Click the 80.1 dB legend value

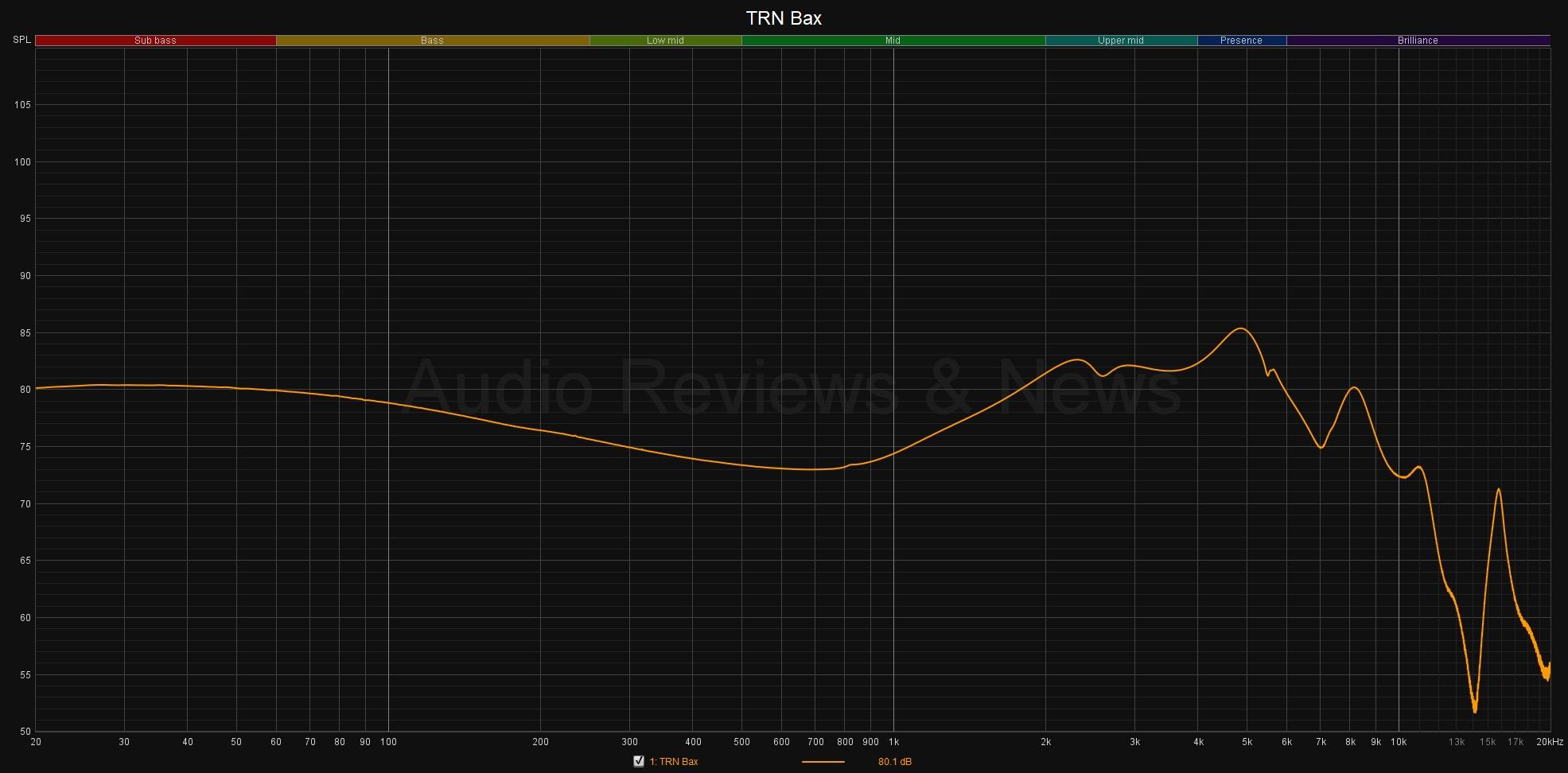tap(894, 762)
